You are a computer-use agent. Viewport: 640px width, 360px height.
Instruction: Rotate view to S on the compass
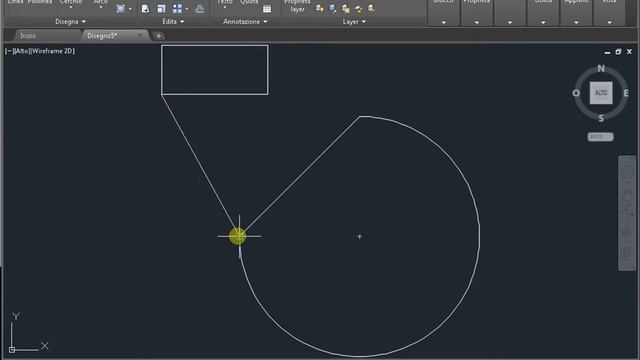click(601, 118)
